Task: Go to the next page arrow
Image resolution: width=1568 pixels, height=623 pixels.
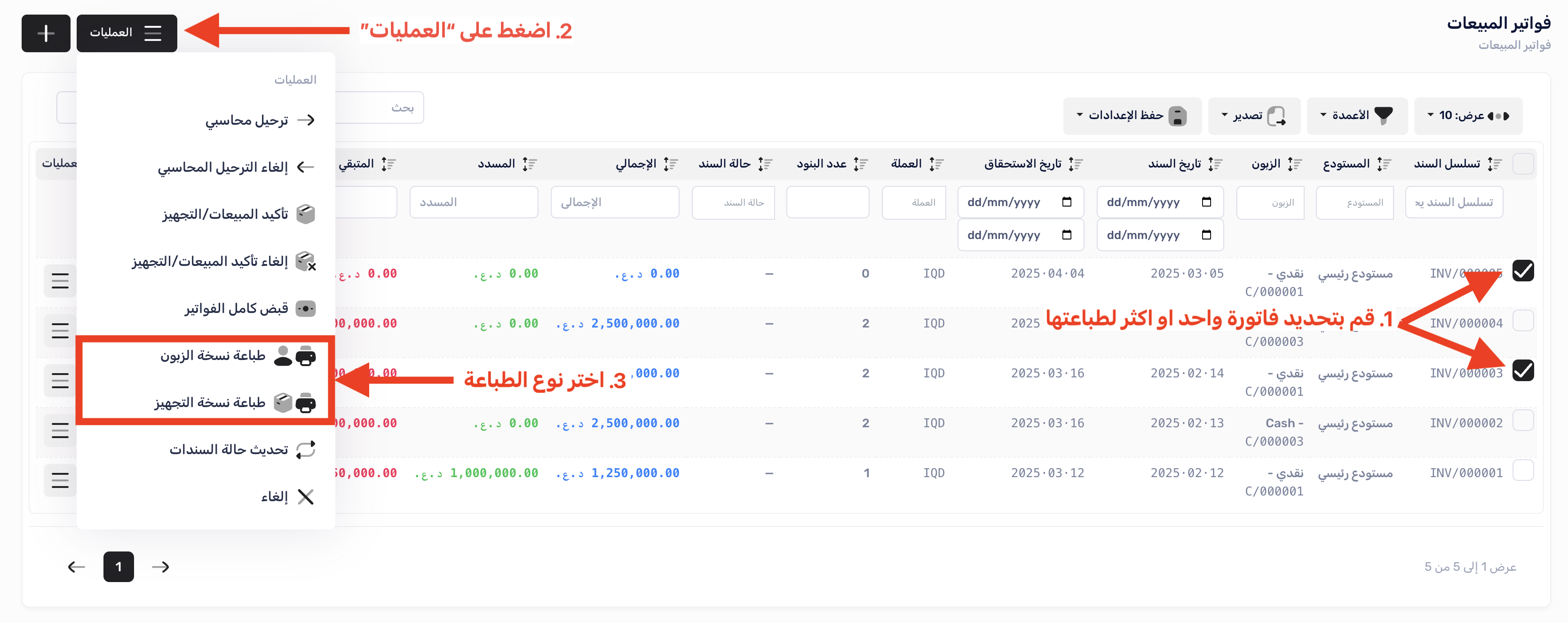Action: pyautogui.click(x=160, y=567)
